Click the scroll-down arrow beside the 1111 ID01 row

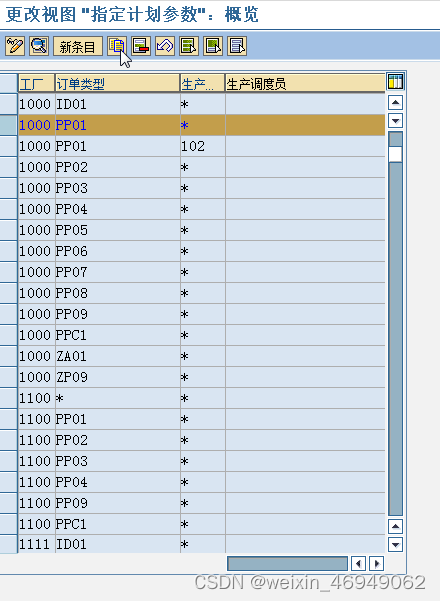[x=395, y=544]
